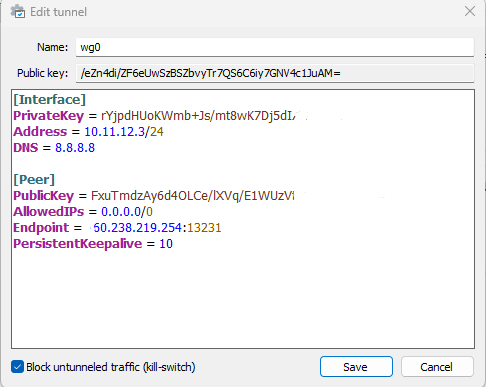Image resolution: width=486 pixels, height=387 pixels.
Task: Cancel editing the tunnel
Action: [x=437, y=367]
